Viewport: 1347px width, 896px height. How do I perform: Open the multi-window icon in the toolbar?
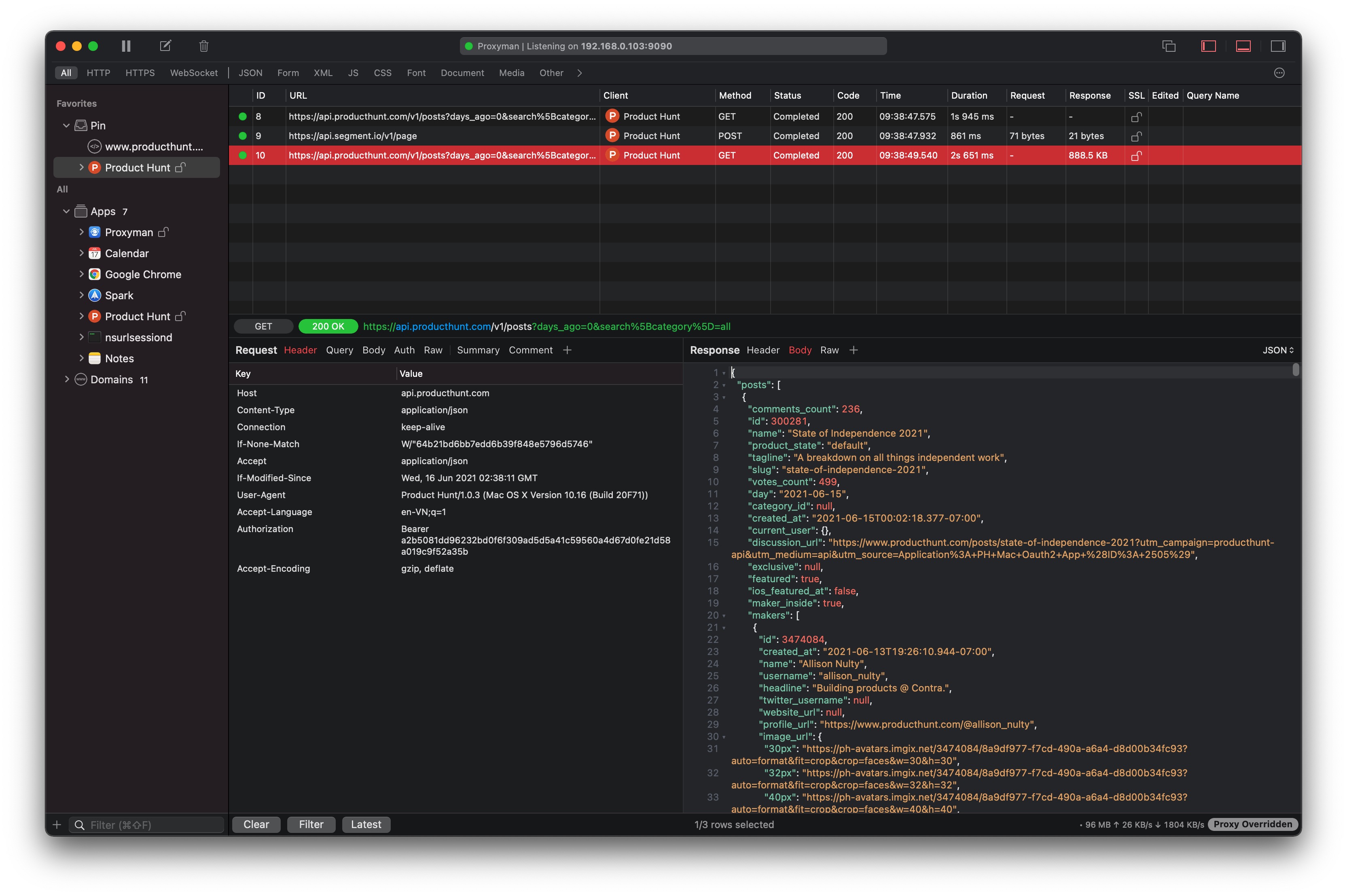1169,46
